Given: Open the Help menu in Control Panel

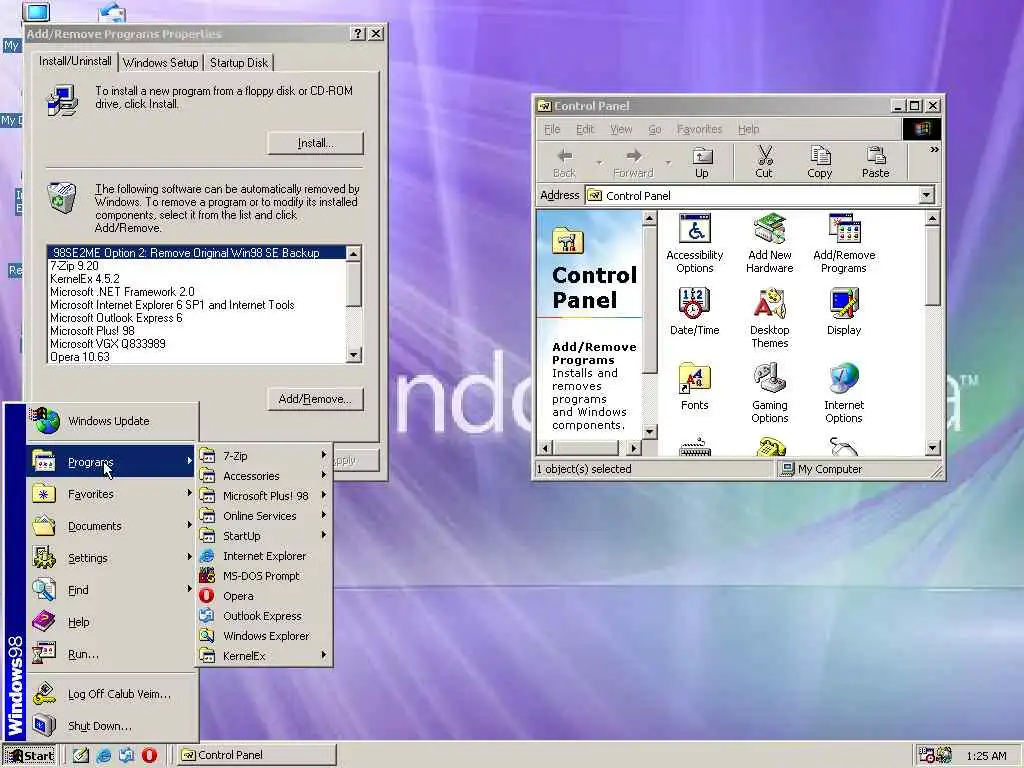Looking at the screenshot, I should click(x=748, y=129).
